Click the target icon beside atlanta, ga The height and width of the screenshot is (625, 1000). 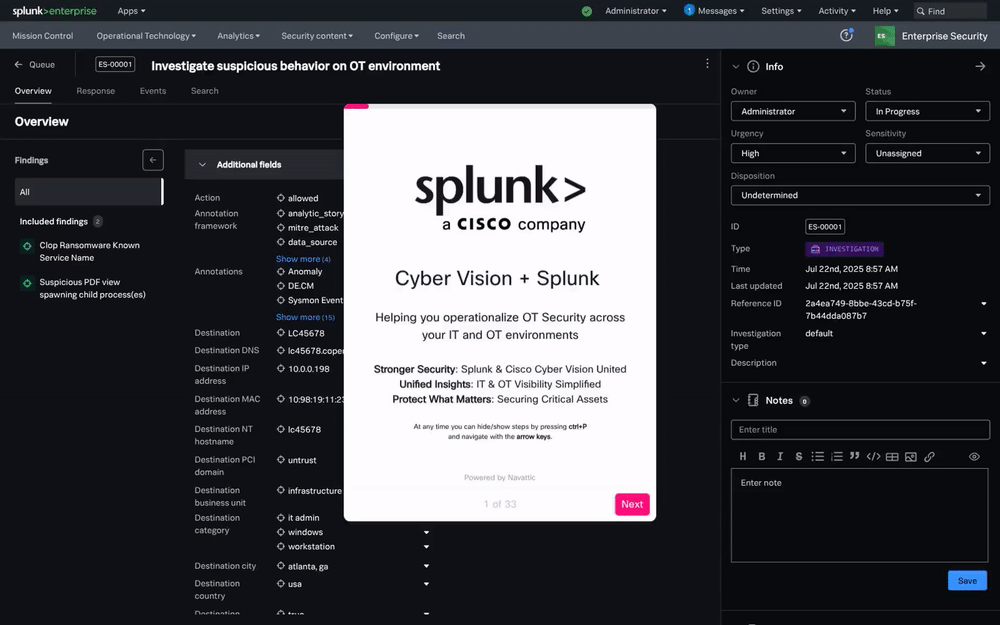281,566
